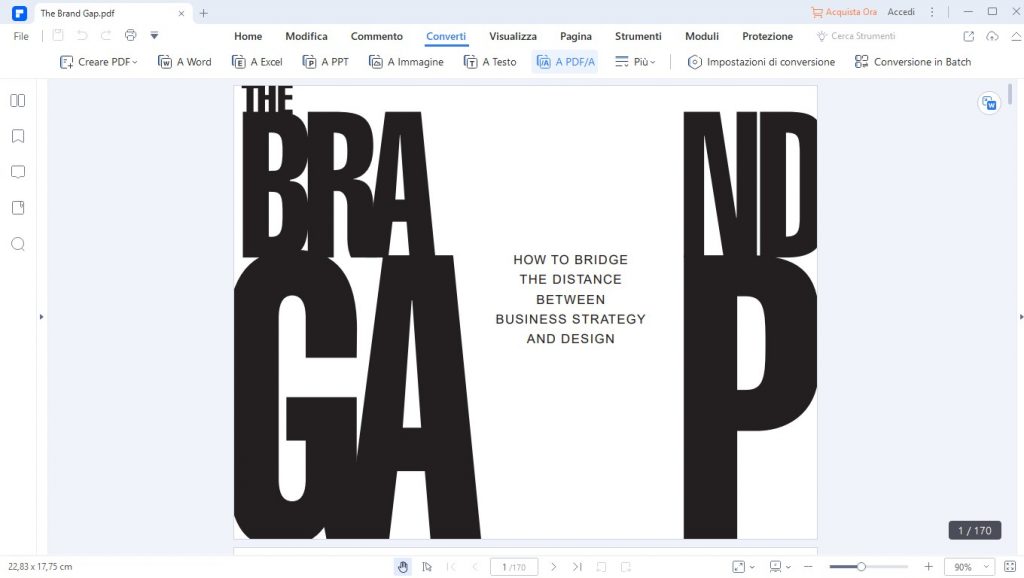
Task: Click the zoom slider handle
Action: pos(861,567)
